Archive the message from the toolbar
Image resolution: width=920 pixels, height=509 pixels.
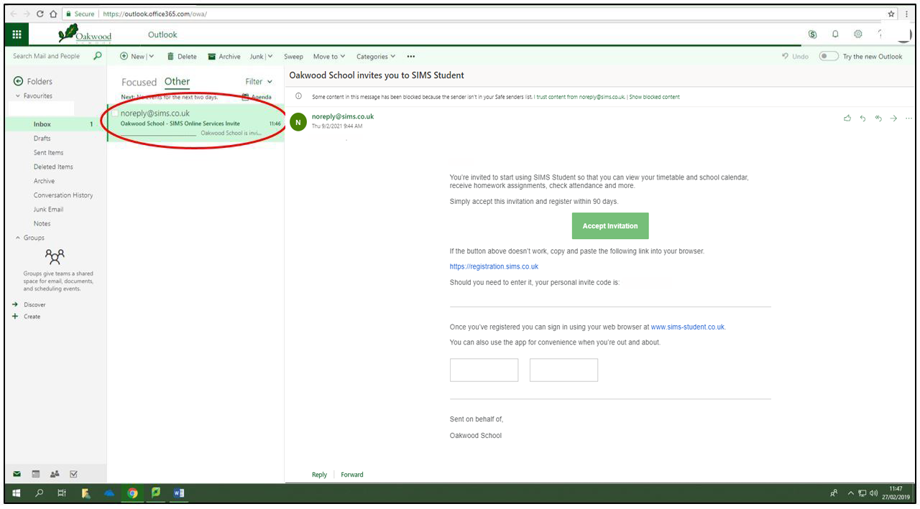[x=224, y=56]
